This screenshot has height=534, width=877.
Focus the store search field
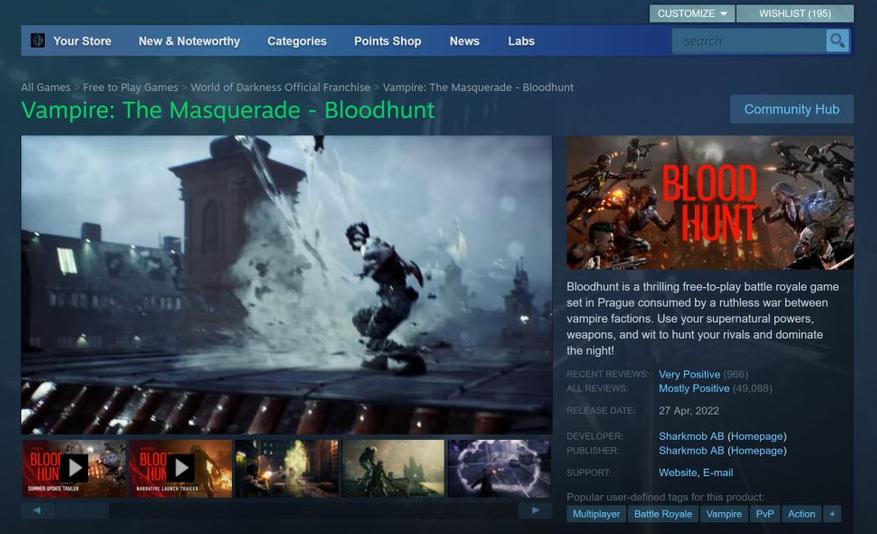coord(749,41)
